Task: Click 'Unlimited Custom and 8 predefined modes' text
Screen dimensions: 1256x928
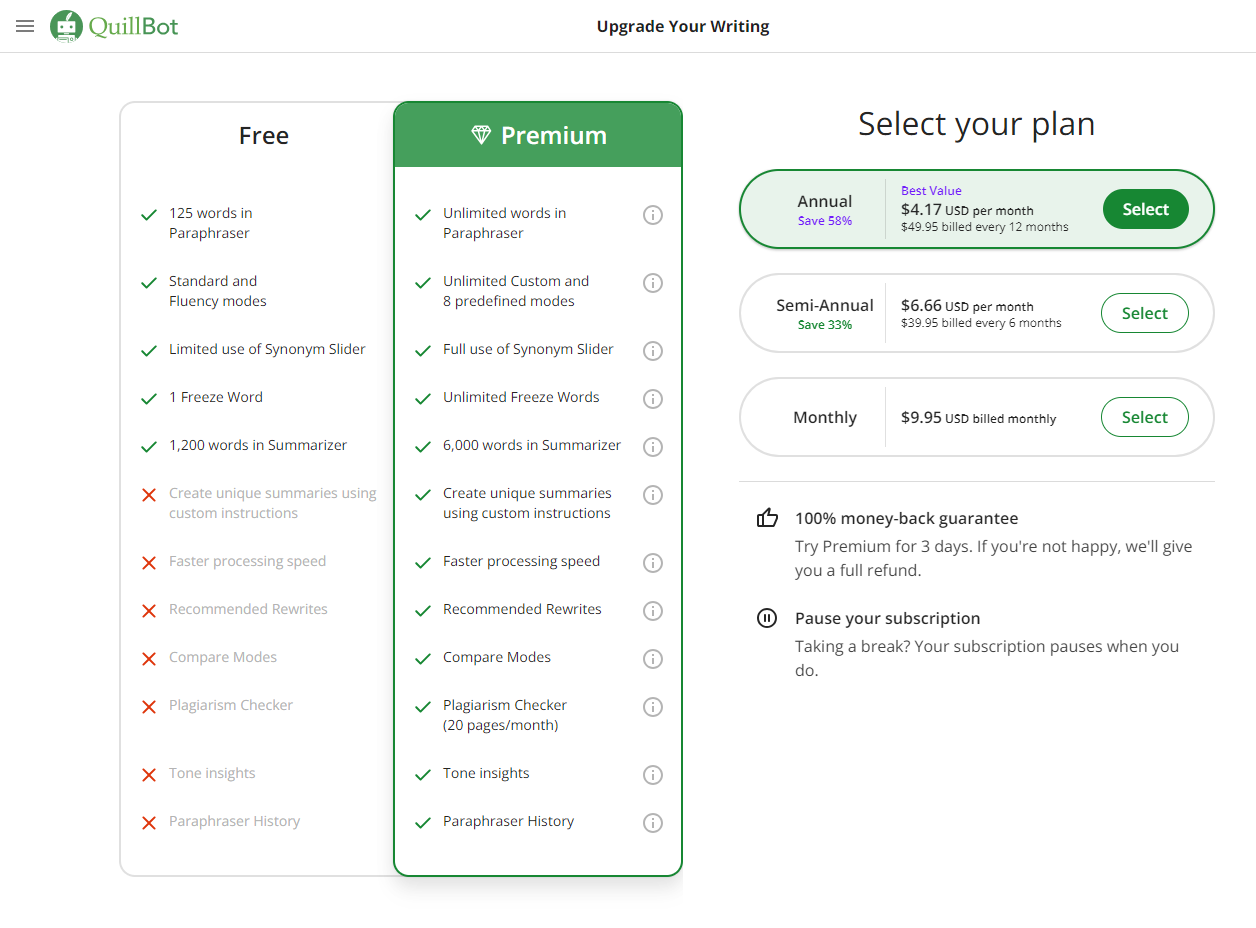Action: (x=516, y=291)
